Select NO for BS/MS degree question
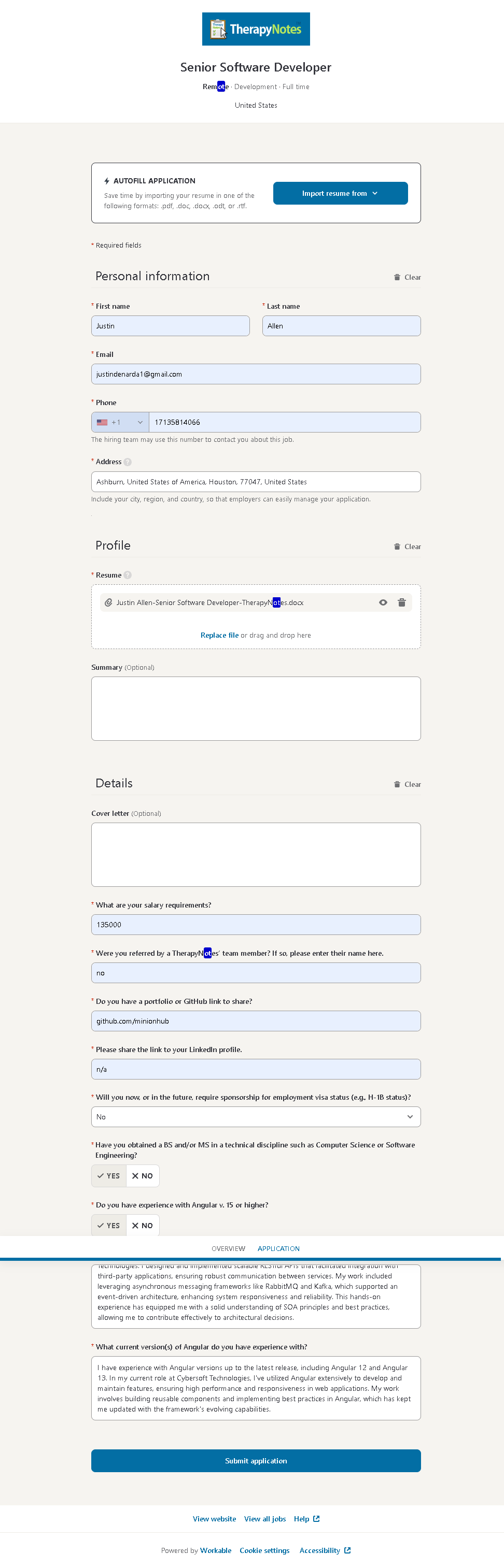The image size is (504, 1568). (143, 1176)
